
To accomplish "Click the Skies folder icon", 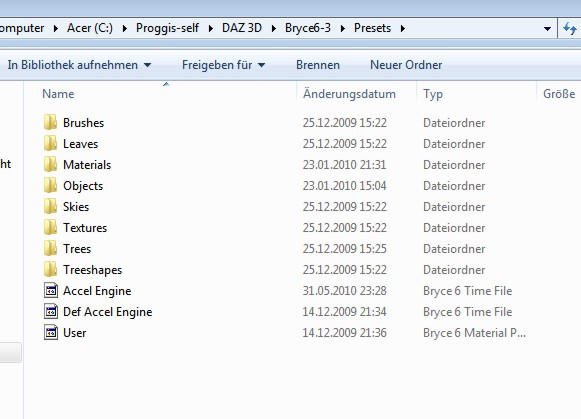I will 50,206.
